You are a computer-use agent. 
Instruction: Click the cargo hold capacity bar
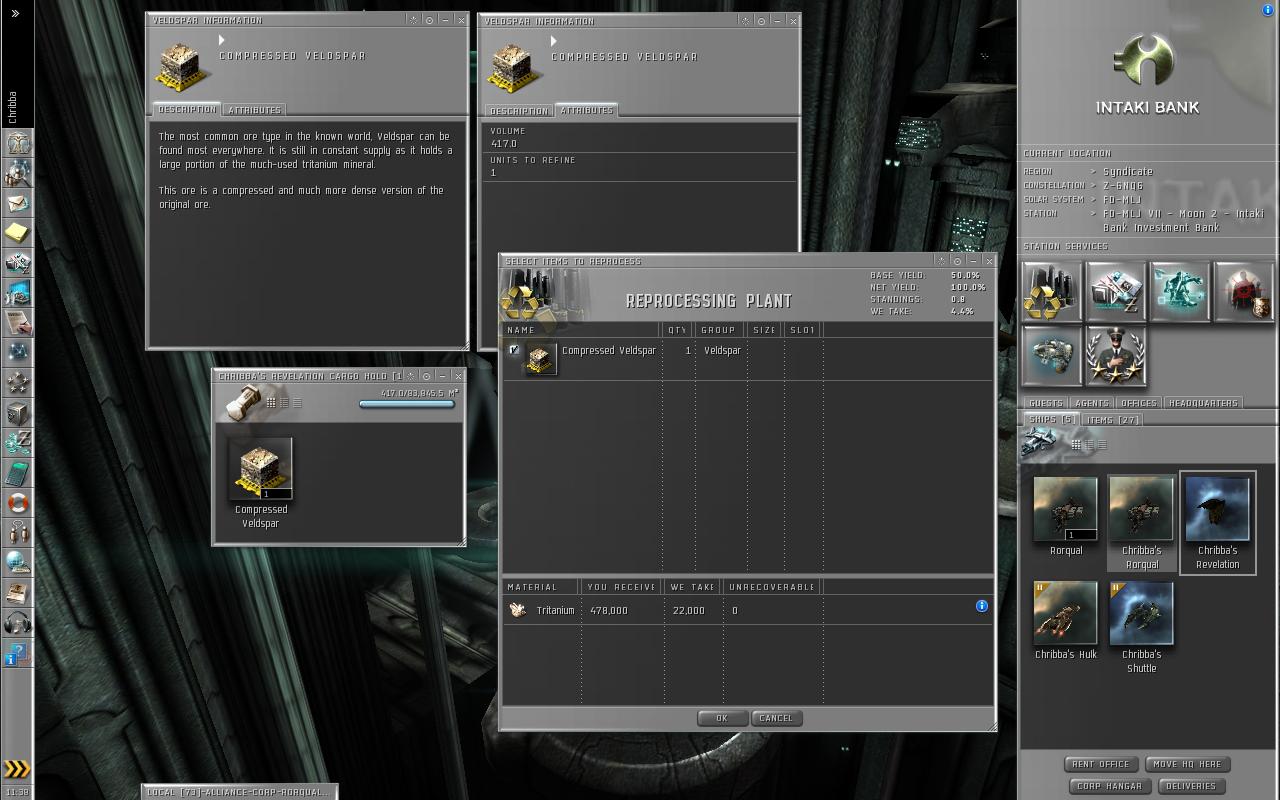coord(407,404)
